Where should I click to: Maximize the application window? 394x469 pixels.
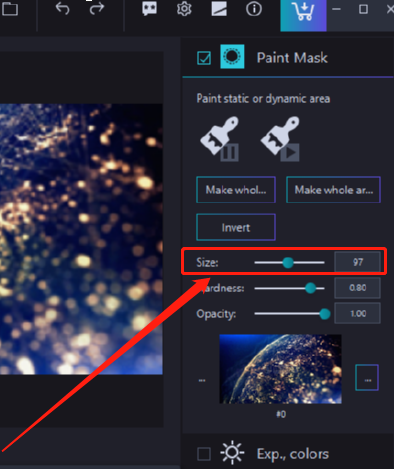(x=363, y=9)
